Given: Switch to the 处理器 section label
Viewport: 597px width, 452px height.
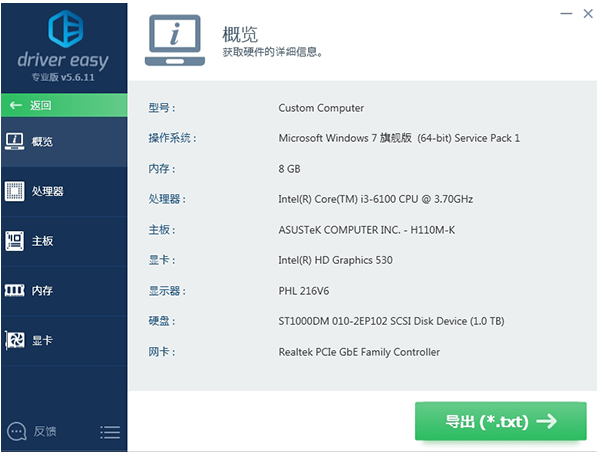Looking at the screenshot, I should 48,191.
